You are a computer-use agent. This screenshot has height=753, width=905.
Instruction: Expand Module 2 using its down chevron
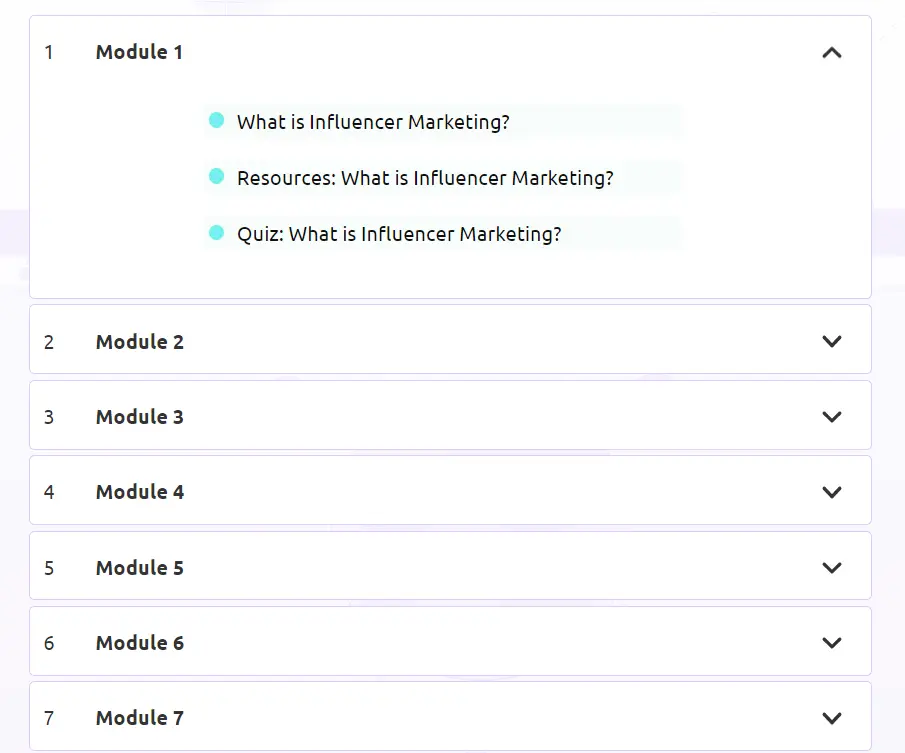click(x=831, y=341)
